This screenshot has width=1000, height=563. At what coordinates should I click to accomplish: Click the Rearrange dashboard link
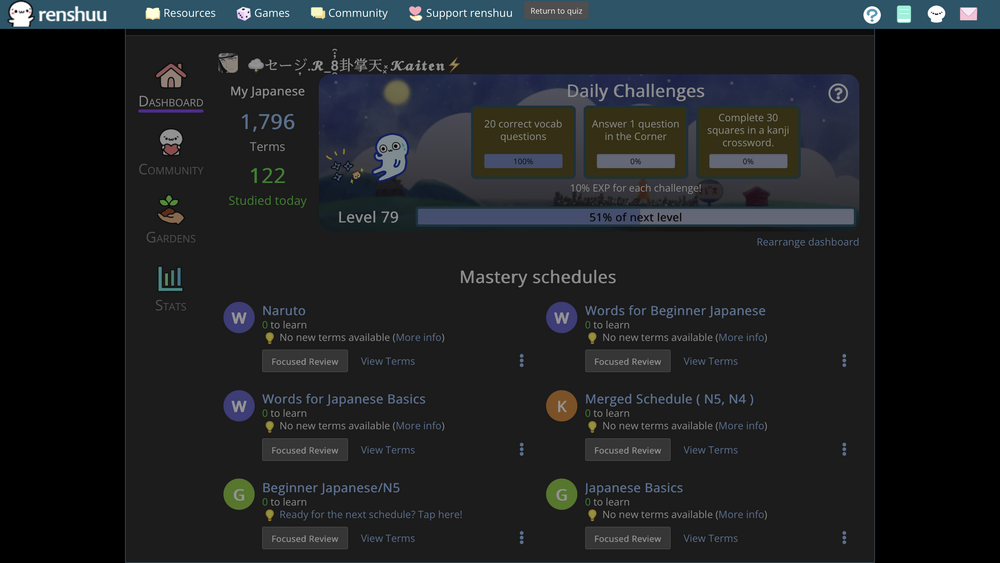coord(807,242)
